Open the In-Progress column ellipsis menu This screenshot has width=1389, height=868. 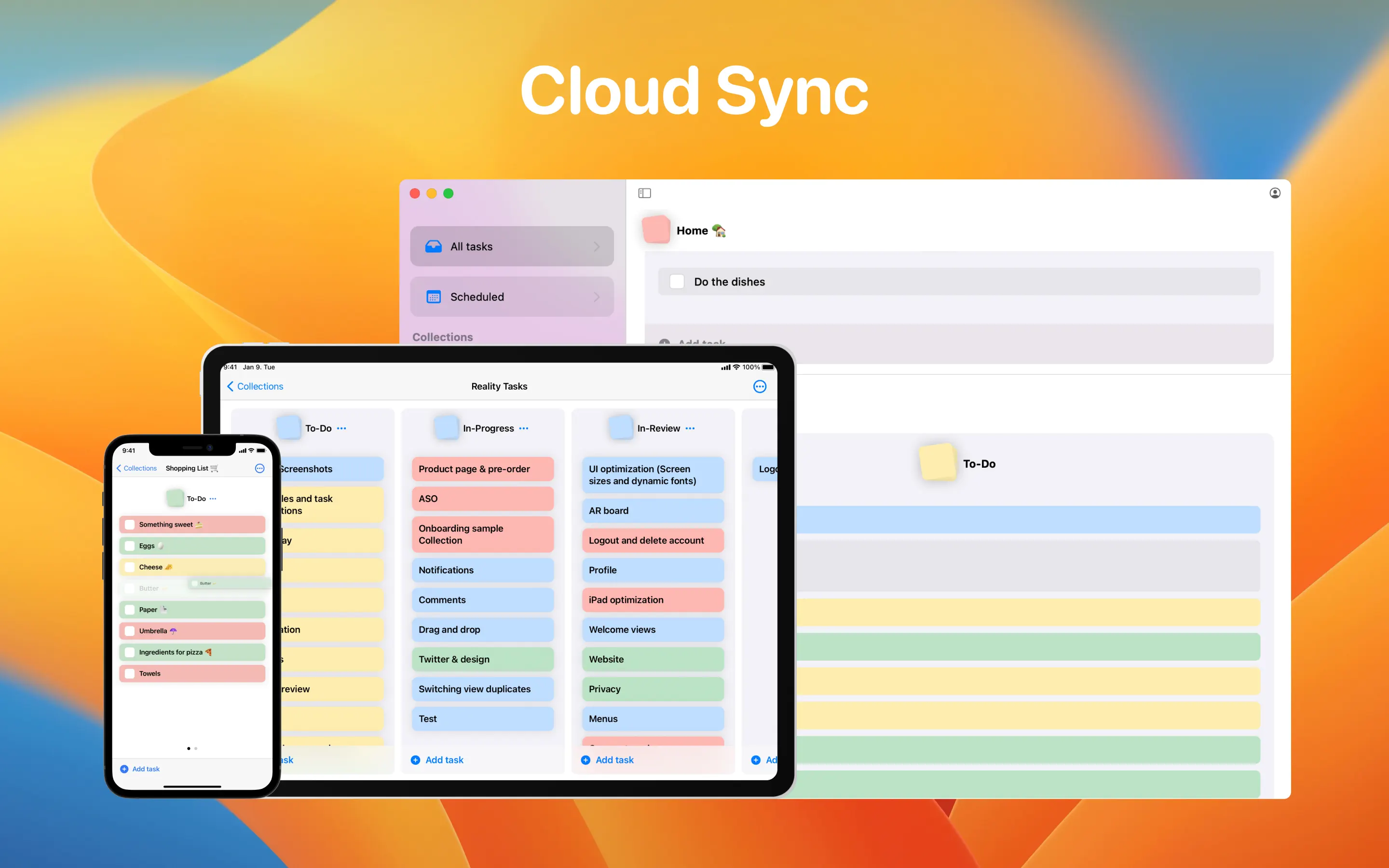tap(523, 428)
